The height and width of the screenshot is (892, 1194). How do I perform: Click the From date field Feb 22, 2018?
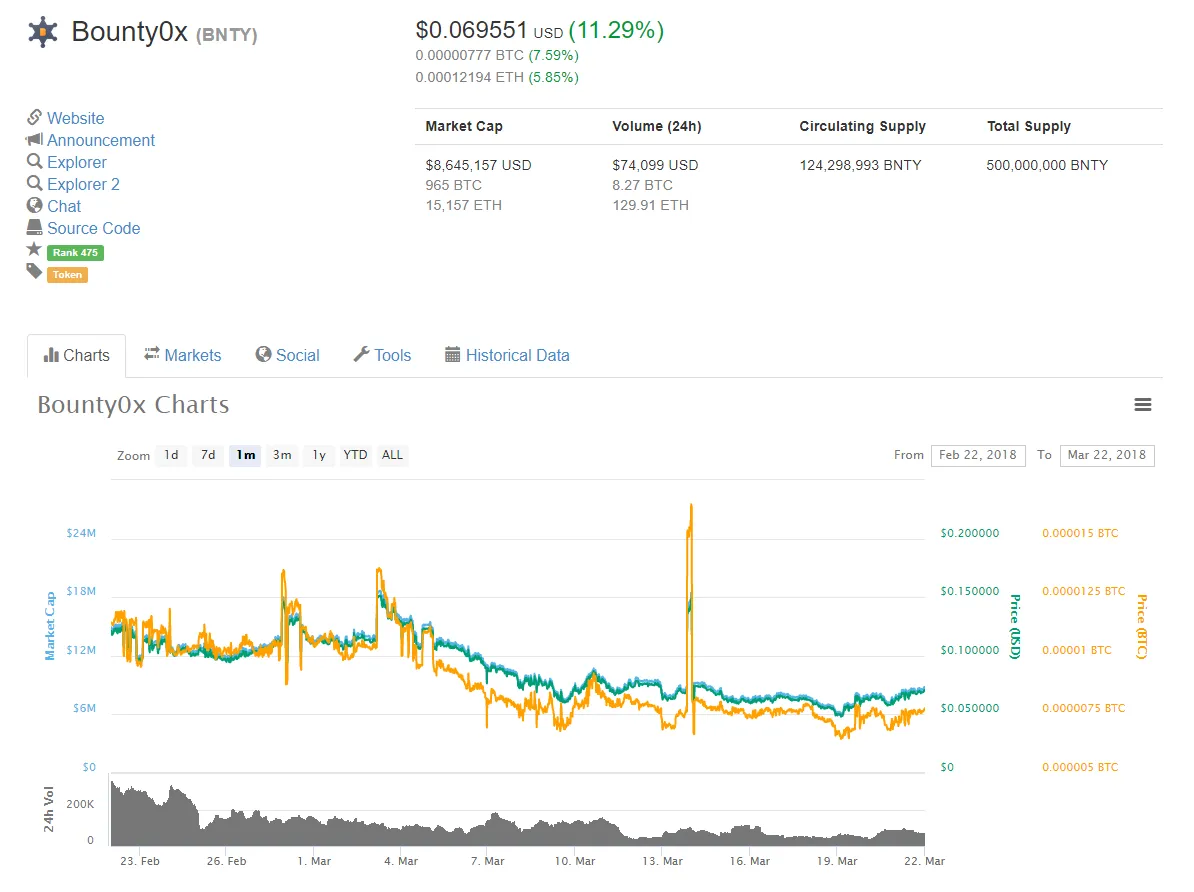point(978,456)
